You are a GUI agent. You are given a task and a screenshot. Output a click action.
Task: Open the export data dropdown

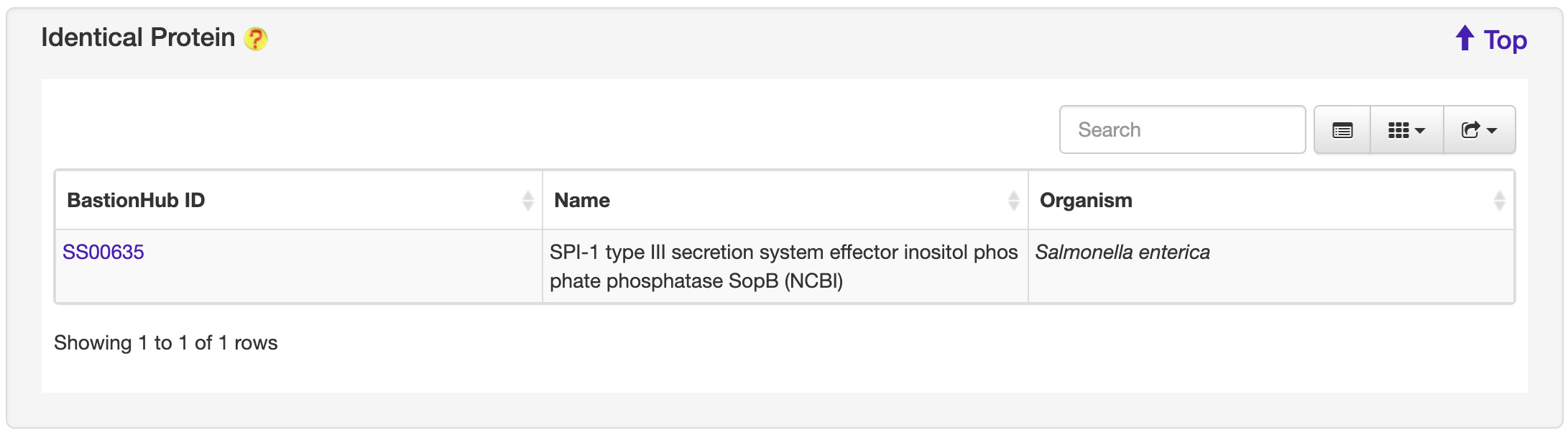1479,130
